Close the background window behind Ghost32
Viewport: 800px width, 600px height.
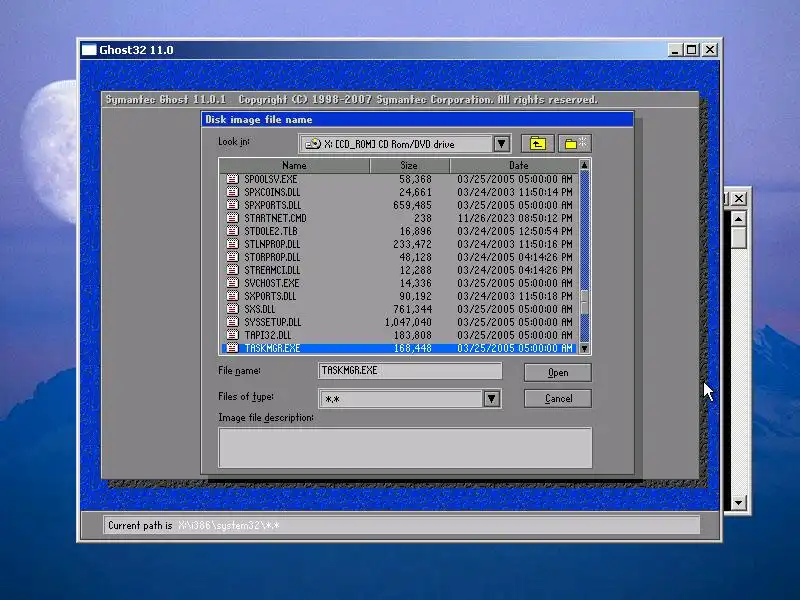pos(739,198)
